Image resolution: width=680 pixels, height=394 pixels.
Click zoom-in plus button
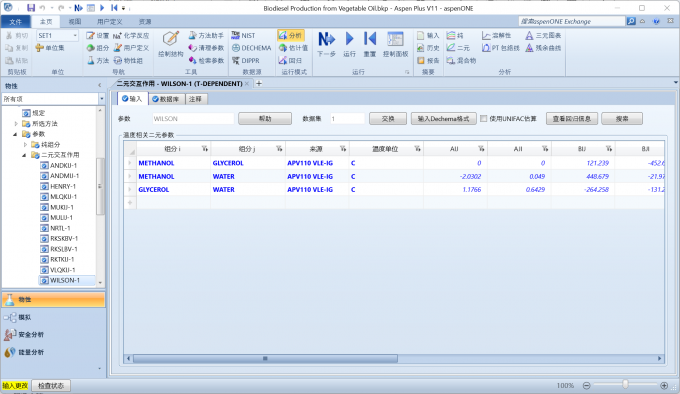664,385
